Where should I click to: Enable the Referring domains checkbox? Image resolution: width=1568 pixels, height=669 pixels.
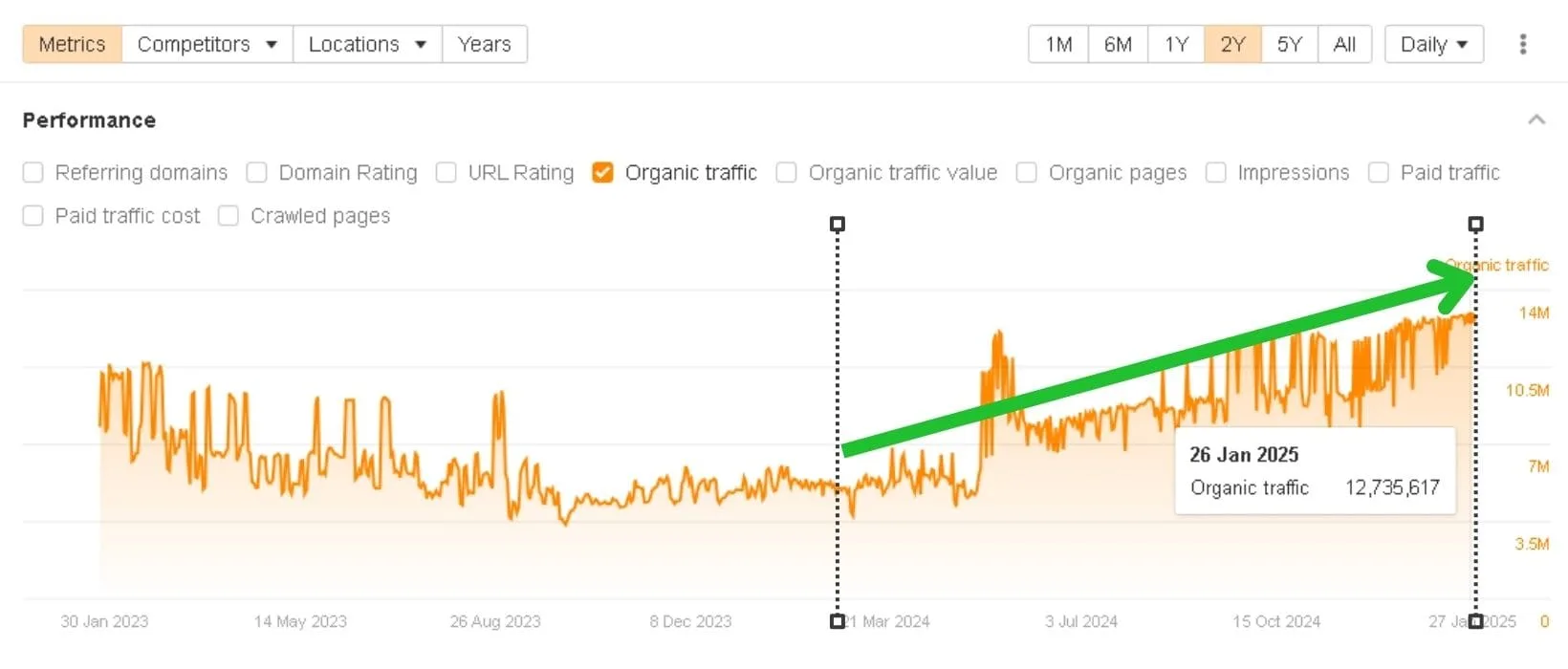pyautogui.click(x=33, y=172)
